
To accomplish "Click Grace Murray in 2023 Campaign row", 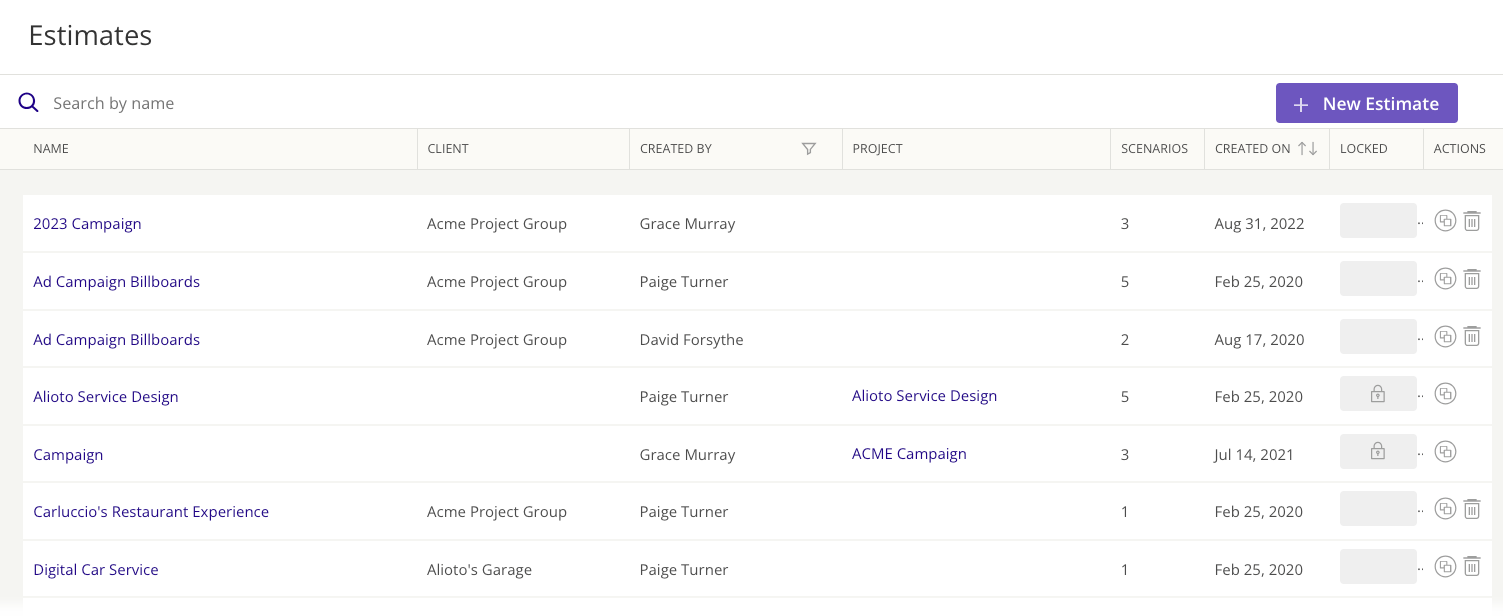I will (x=687, y=224).
